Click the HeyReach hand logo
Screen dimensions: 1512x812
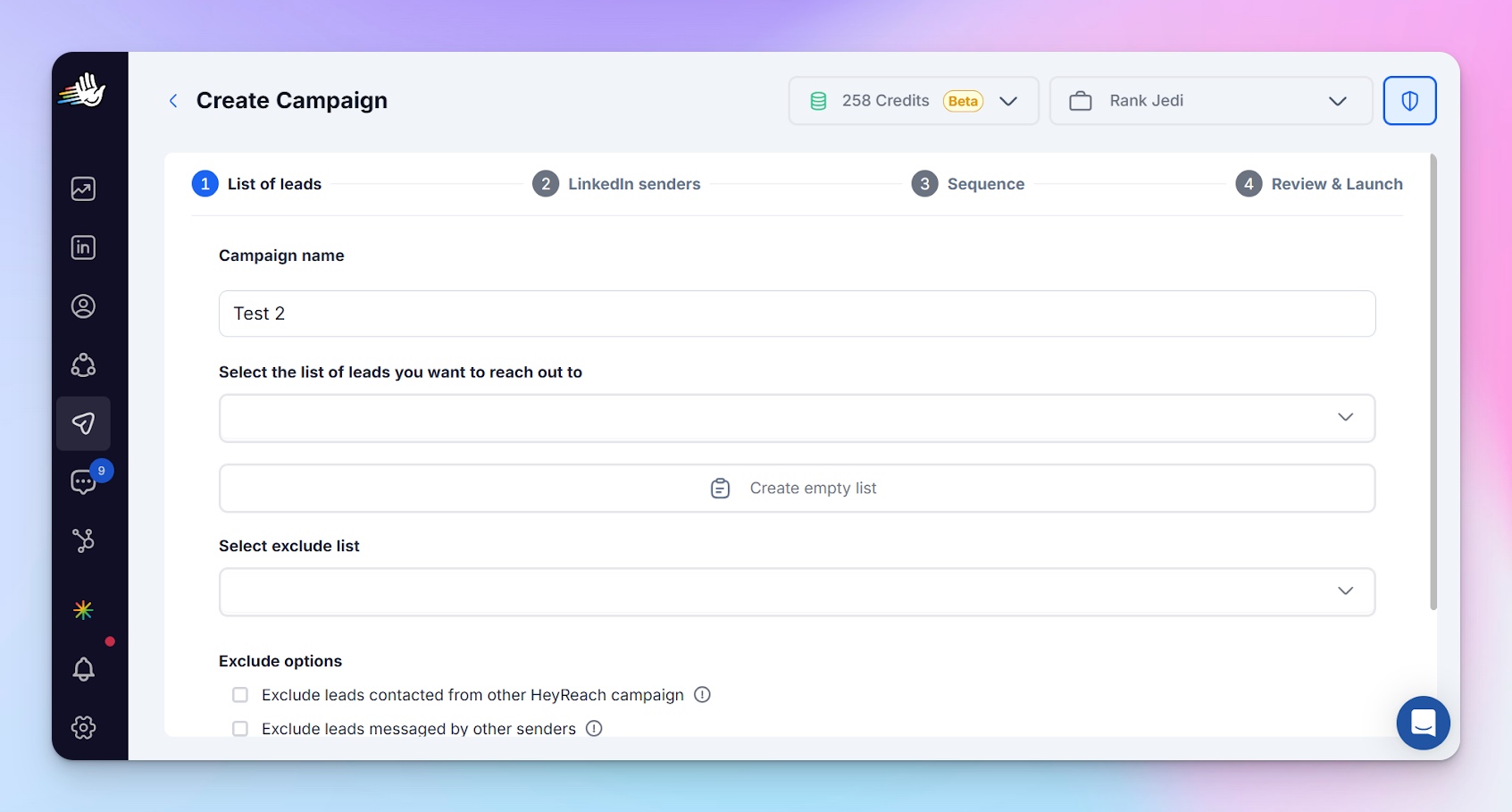pos(83,90)
